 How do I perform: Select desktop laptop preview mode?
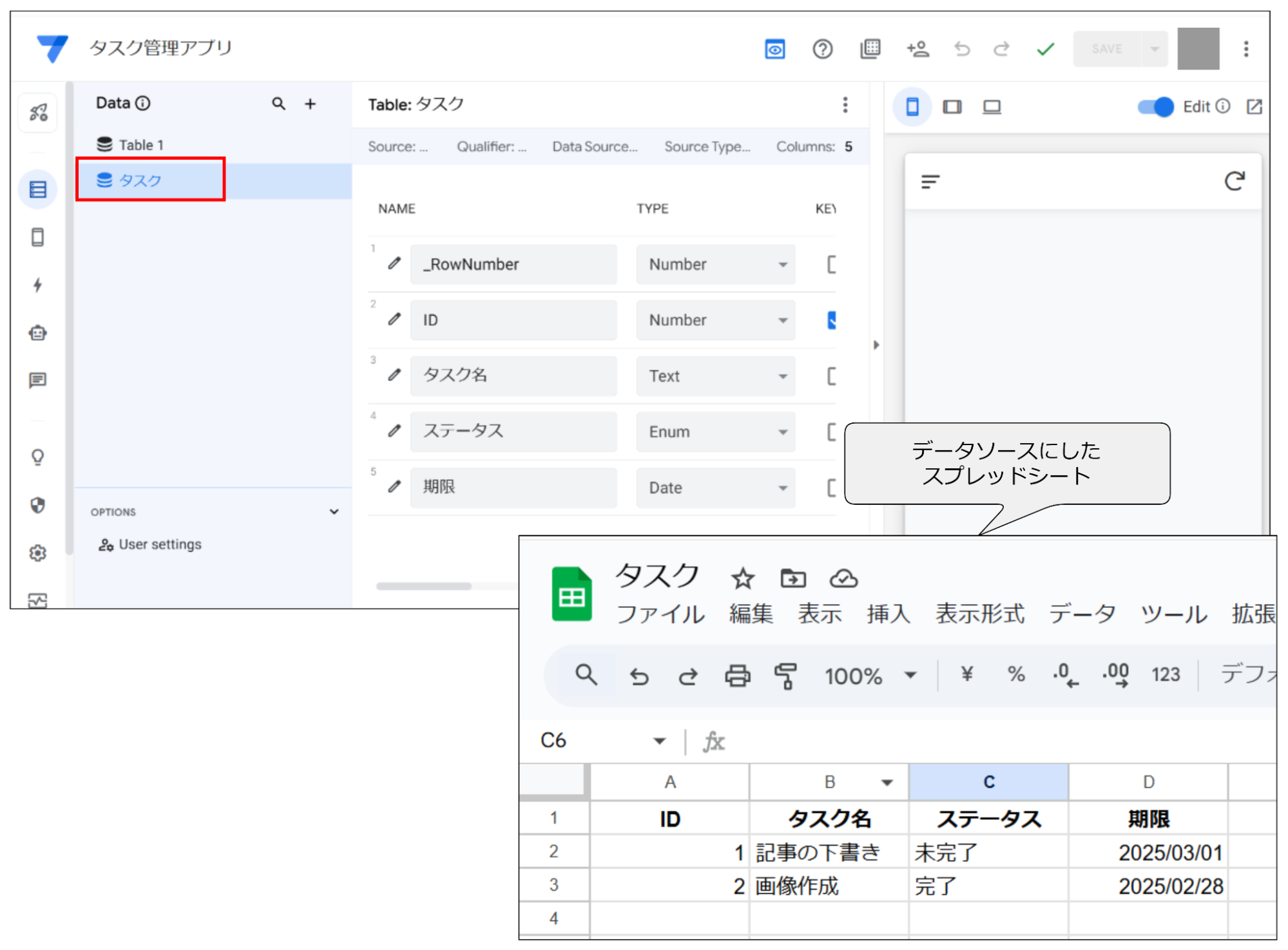point(992,107)
